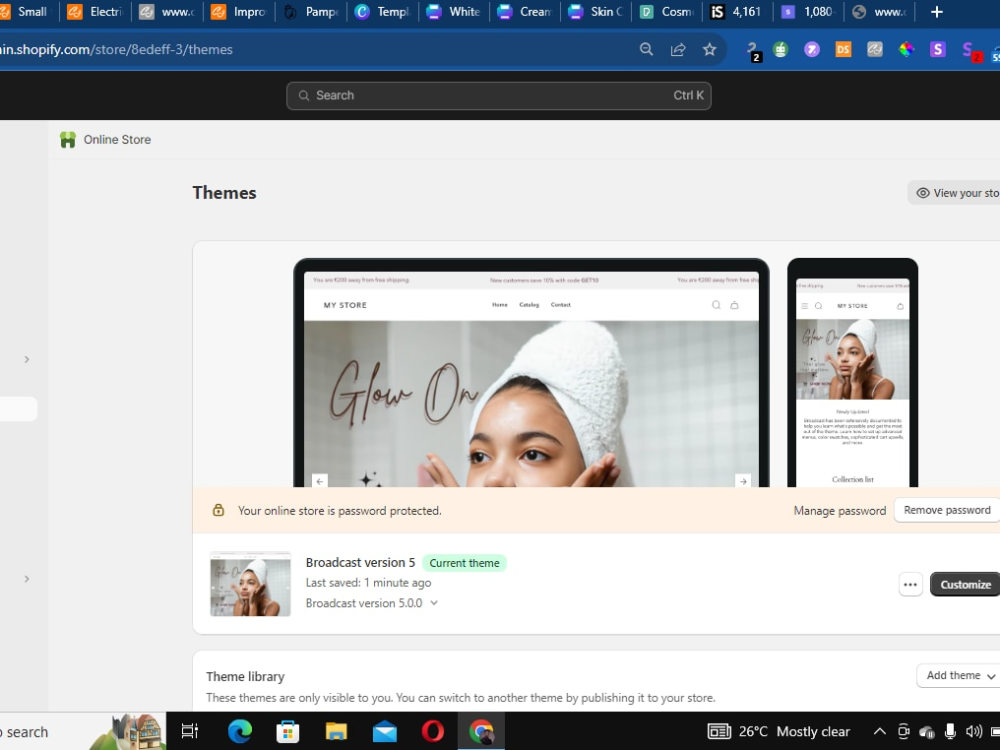Switch to the White browser tab

(453, 11)
